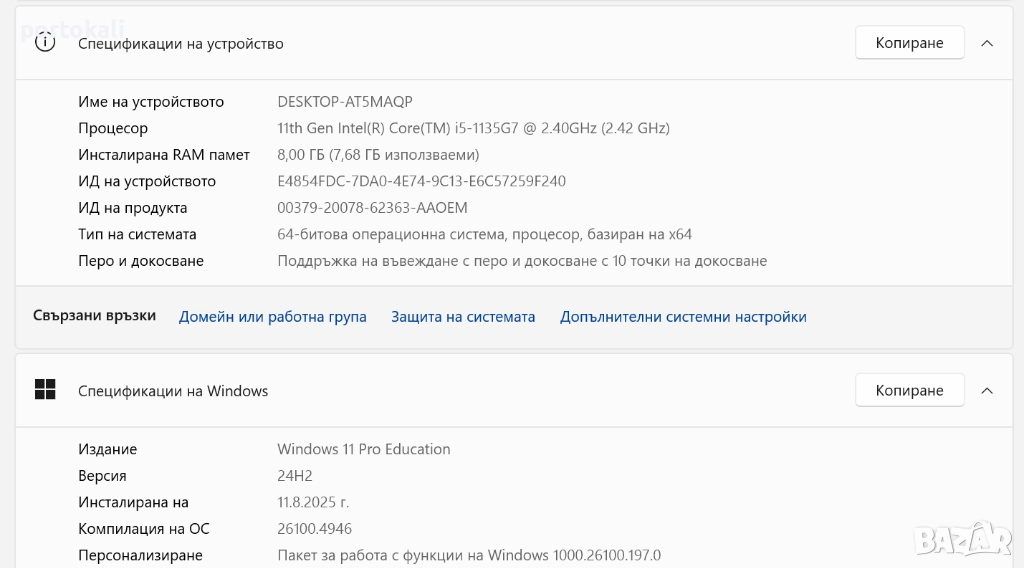Screen dimensions: 1024x568
Task: Click the Windows 11 Pro Education edition text
Action: (x=364, y=449)
